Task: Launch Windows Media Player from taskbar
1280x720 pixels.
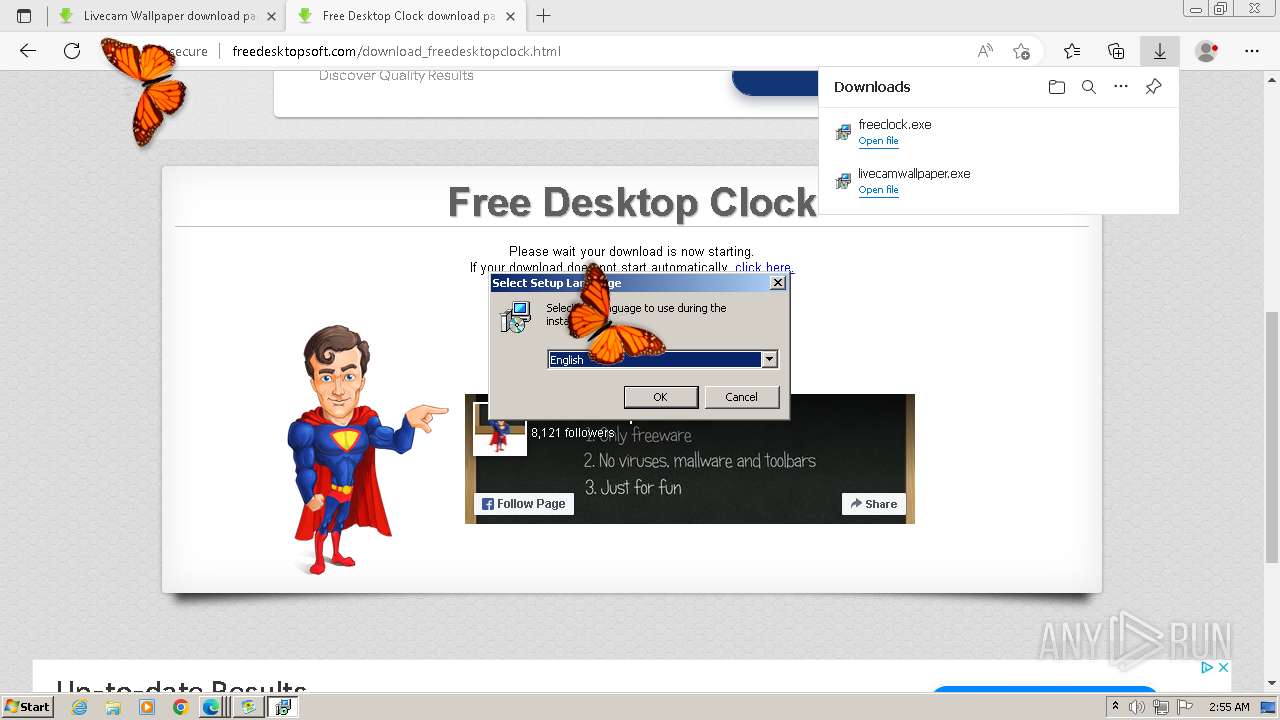Action: pyautogui.click(x=147, y=707)
